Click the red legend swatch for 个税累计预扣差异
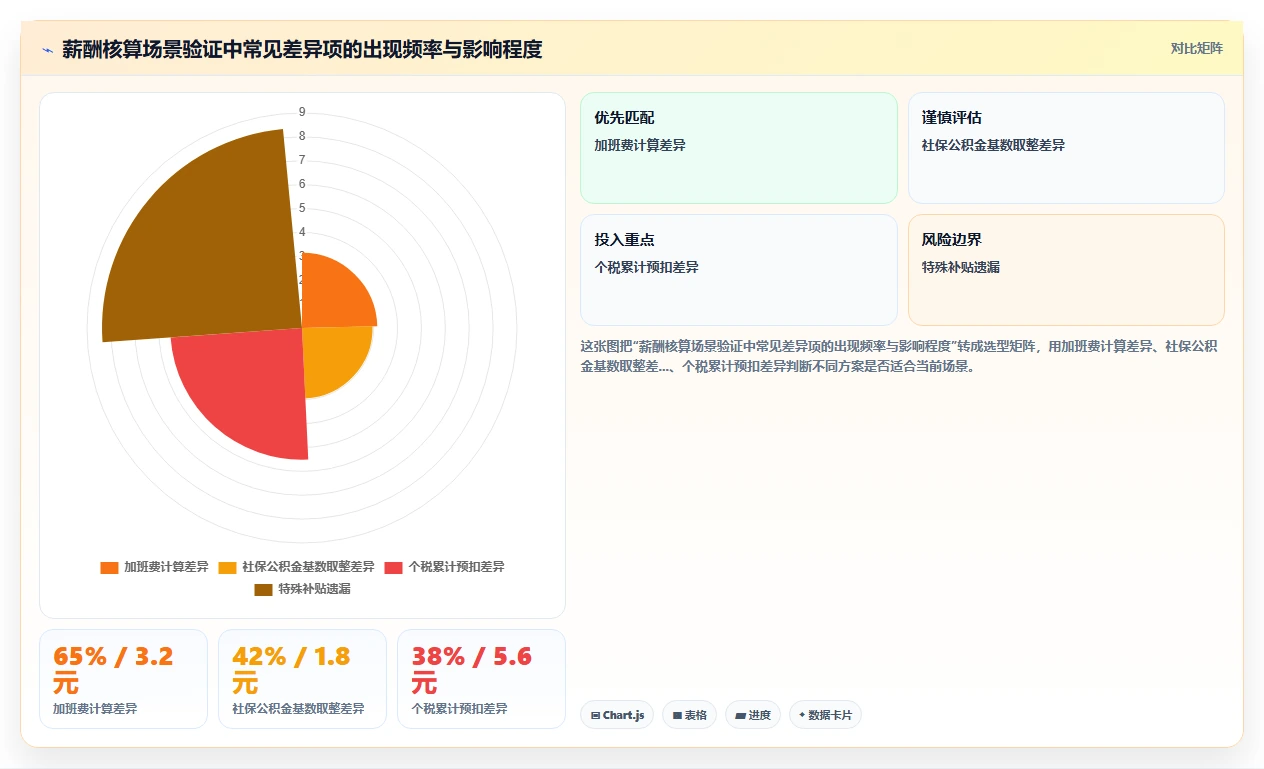The height and width of the screenshot is (769, 1264). click(x=393, y=568)
